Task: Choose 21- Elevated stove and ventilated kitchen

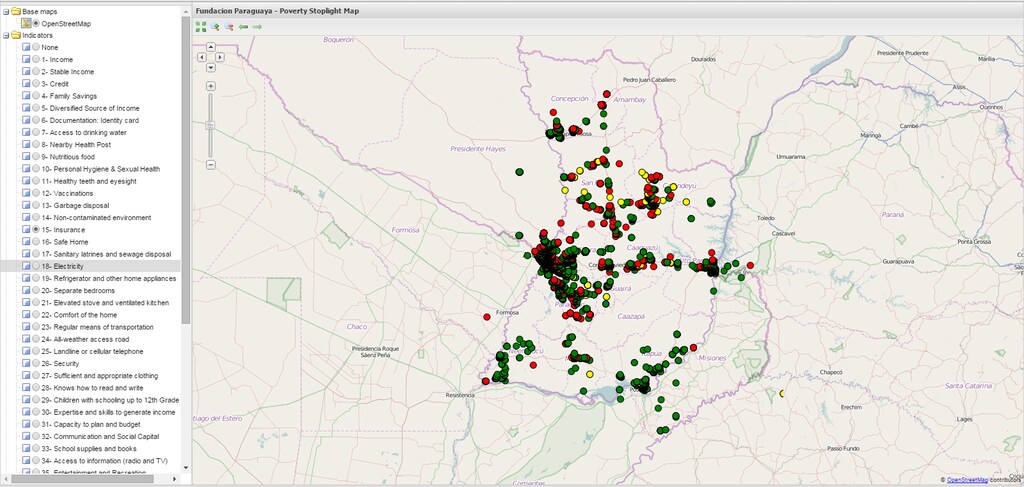Action: pyautogui.click(x=105, y=303)
